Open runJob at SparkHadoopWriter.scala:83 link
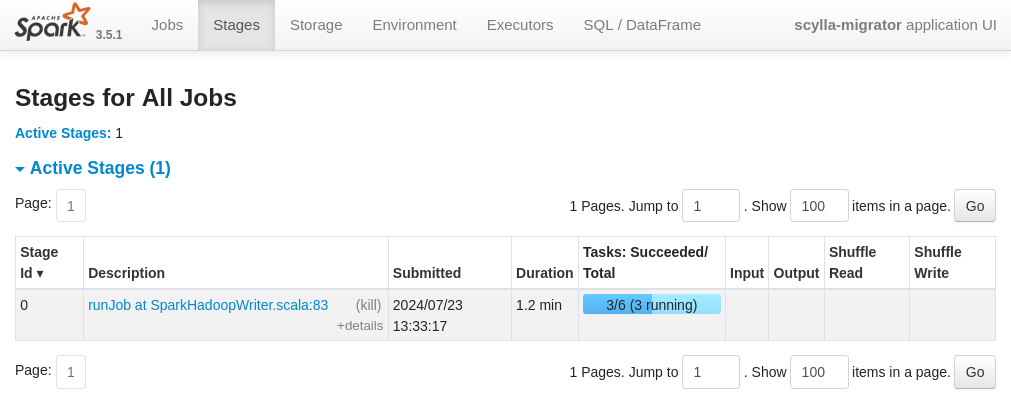This screenshot has height=405, width=1011. (x=208, y=305)
